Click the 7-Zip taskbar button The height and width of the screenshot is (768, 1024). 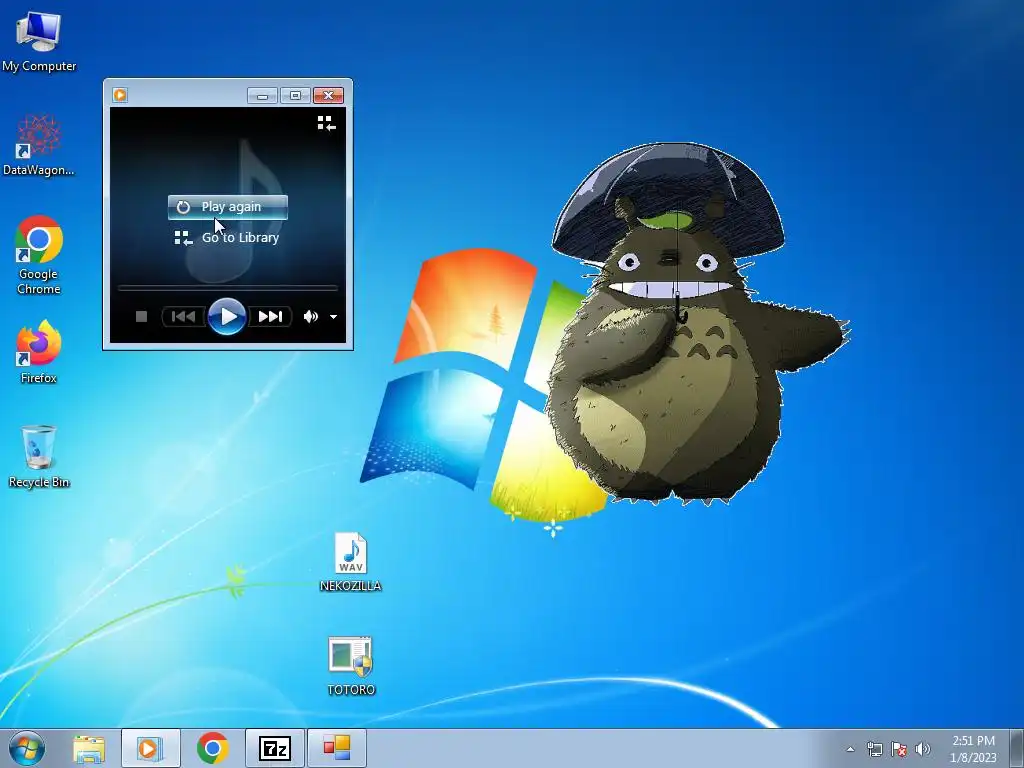(x=275, y=748)
